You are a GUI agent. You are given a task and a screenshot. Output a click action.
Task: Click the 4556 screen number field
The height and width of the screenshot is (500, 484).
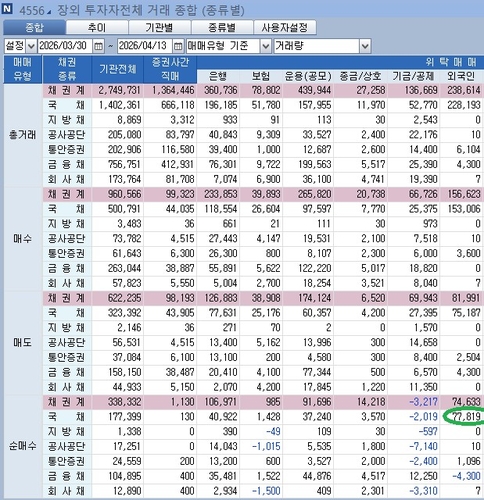coord(32,11)
